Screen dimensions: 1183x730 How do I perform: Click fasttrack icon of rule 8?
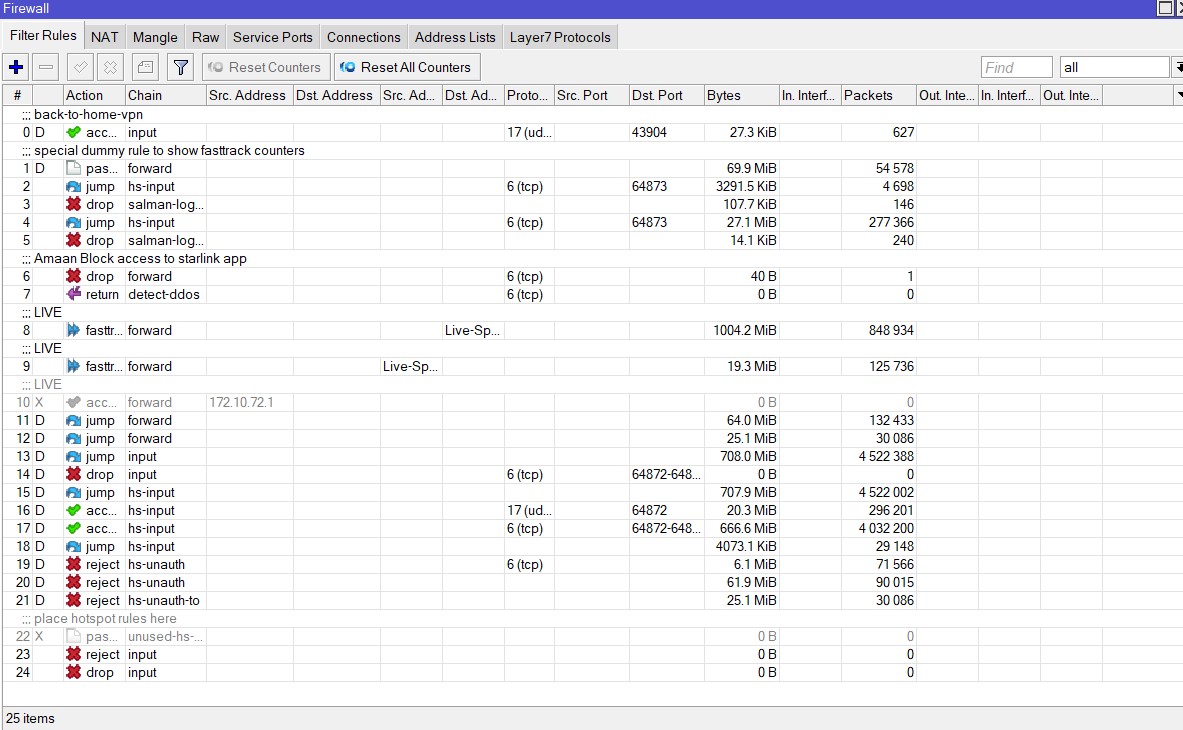[x=73, y=330]
